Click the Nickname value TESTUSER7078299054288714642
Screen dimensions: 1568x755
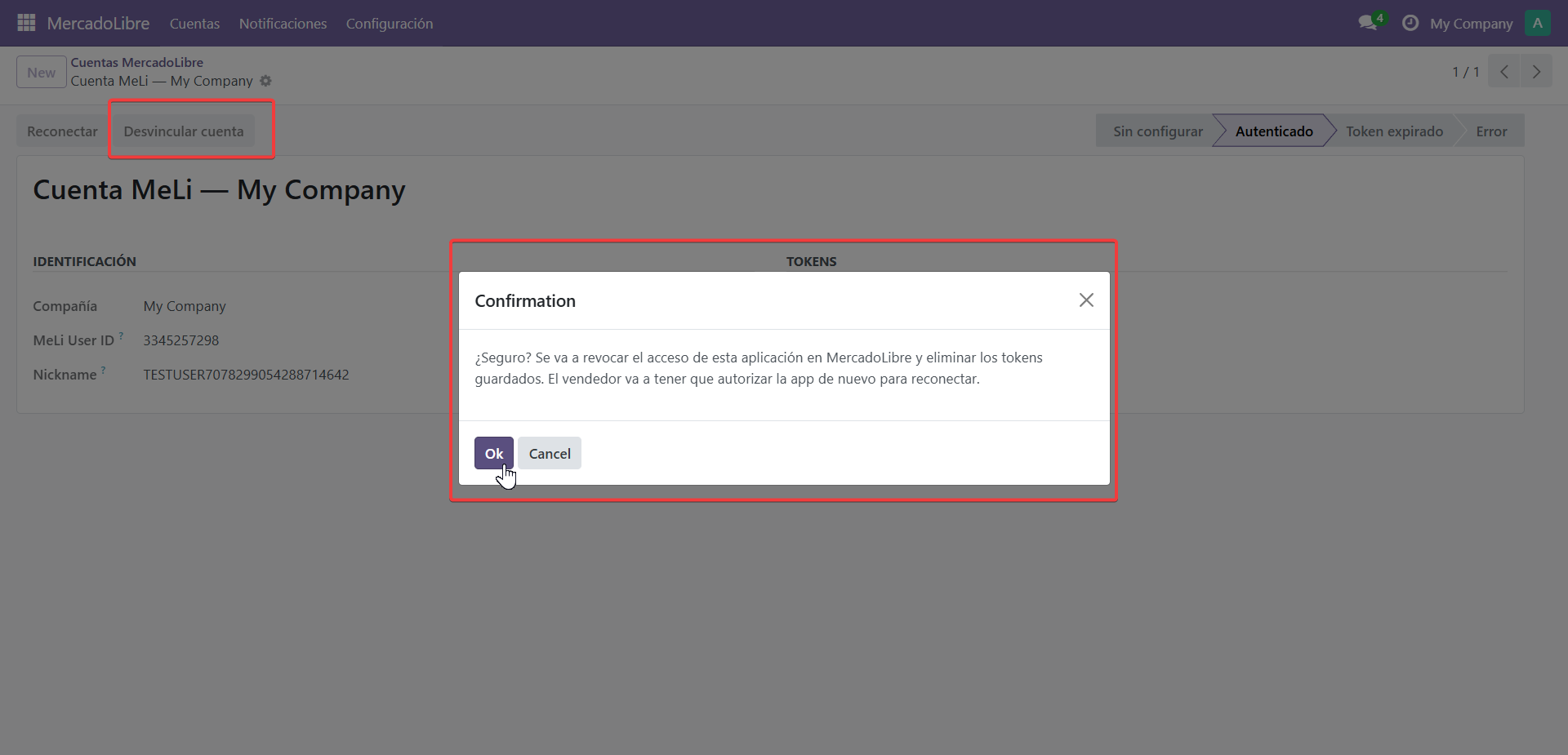pyautogui.click(x=246, y=375)
